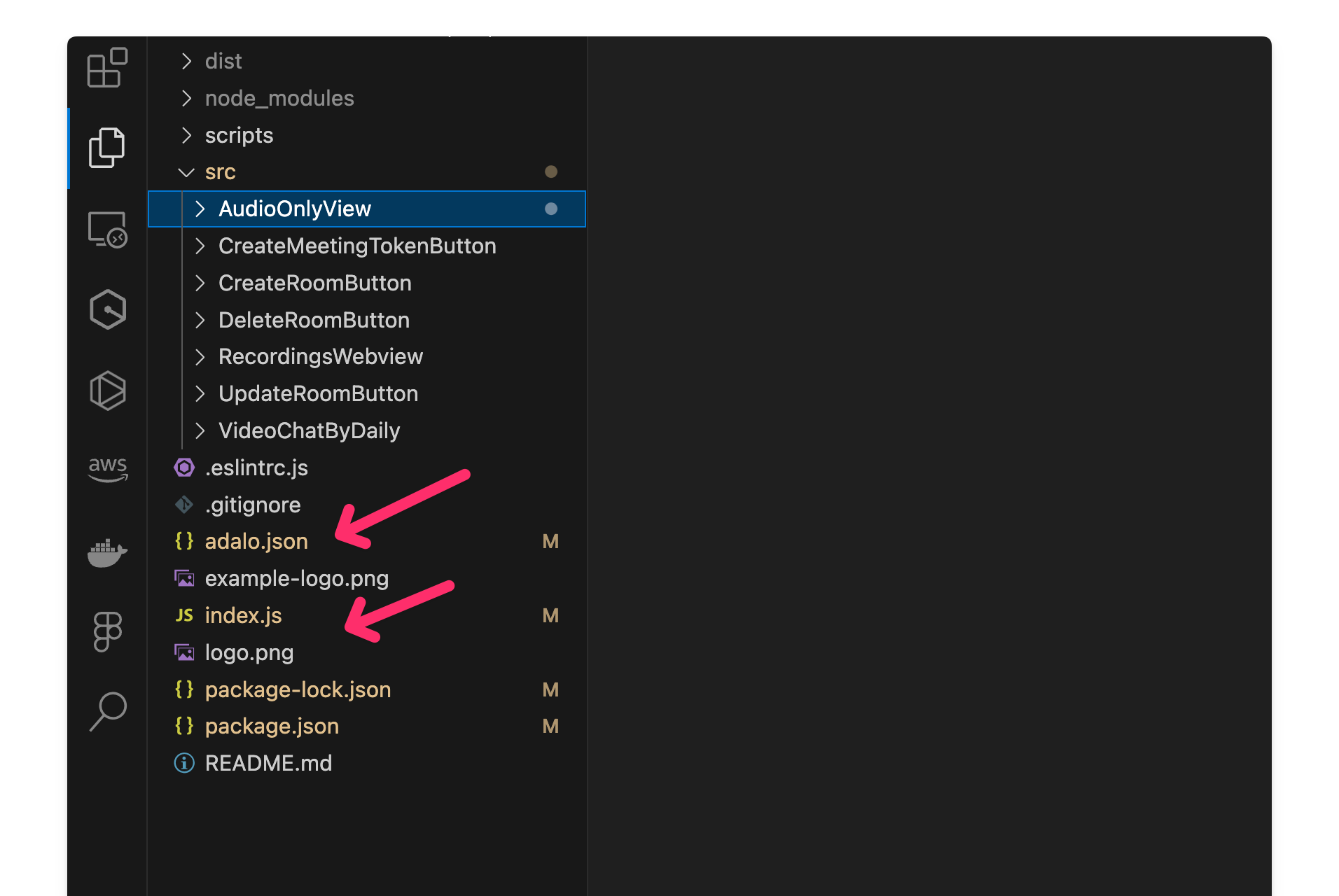The width and height of the screenshot is (1339, 896).
Task: Expand the scripts folder
Action: point(239,136)
